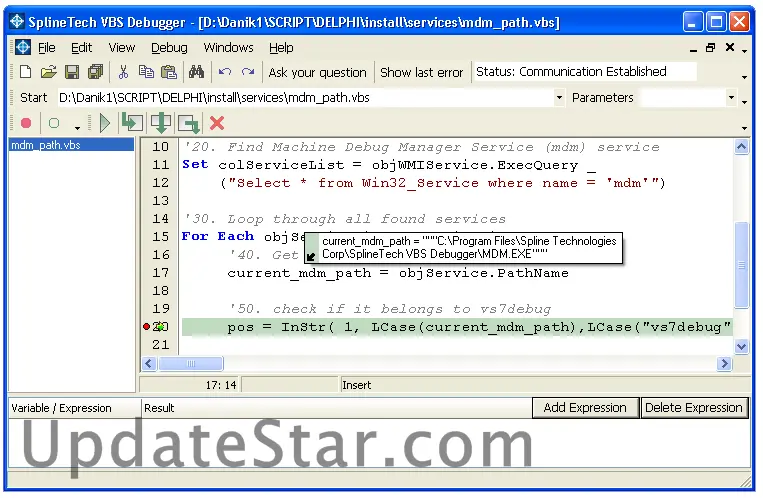
Task: Click the 17: 14 cursor position indicator
Action: click(x=221, y=385)
